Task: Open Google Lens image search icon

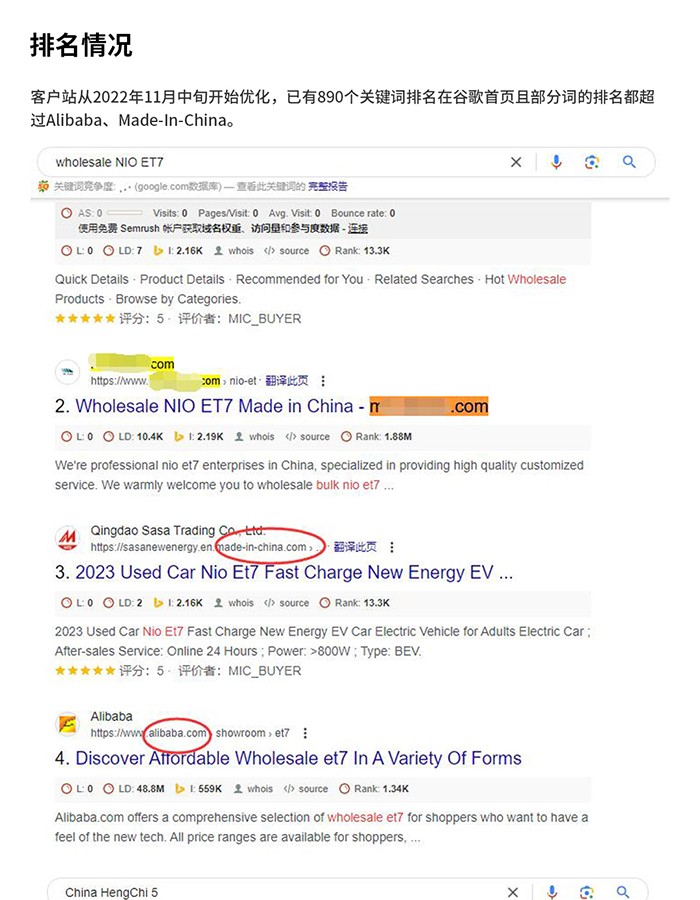Action: click(592, 162)
